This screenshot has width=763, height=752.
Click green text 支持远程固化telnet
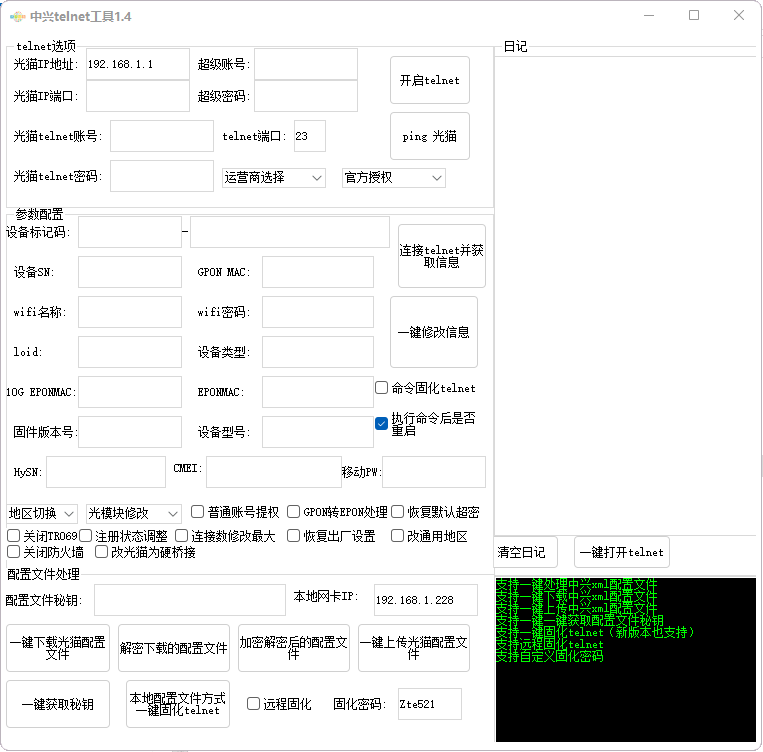coord(549,644)
